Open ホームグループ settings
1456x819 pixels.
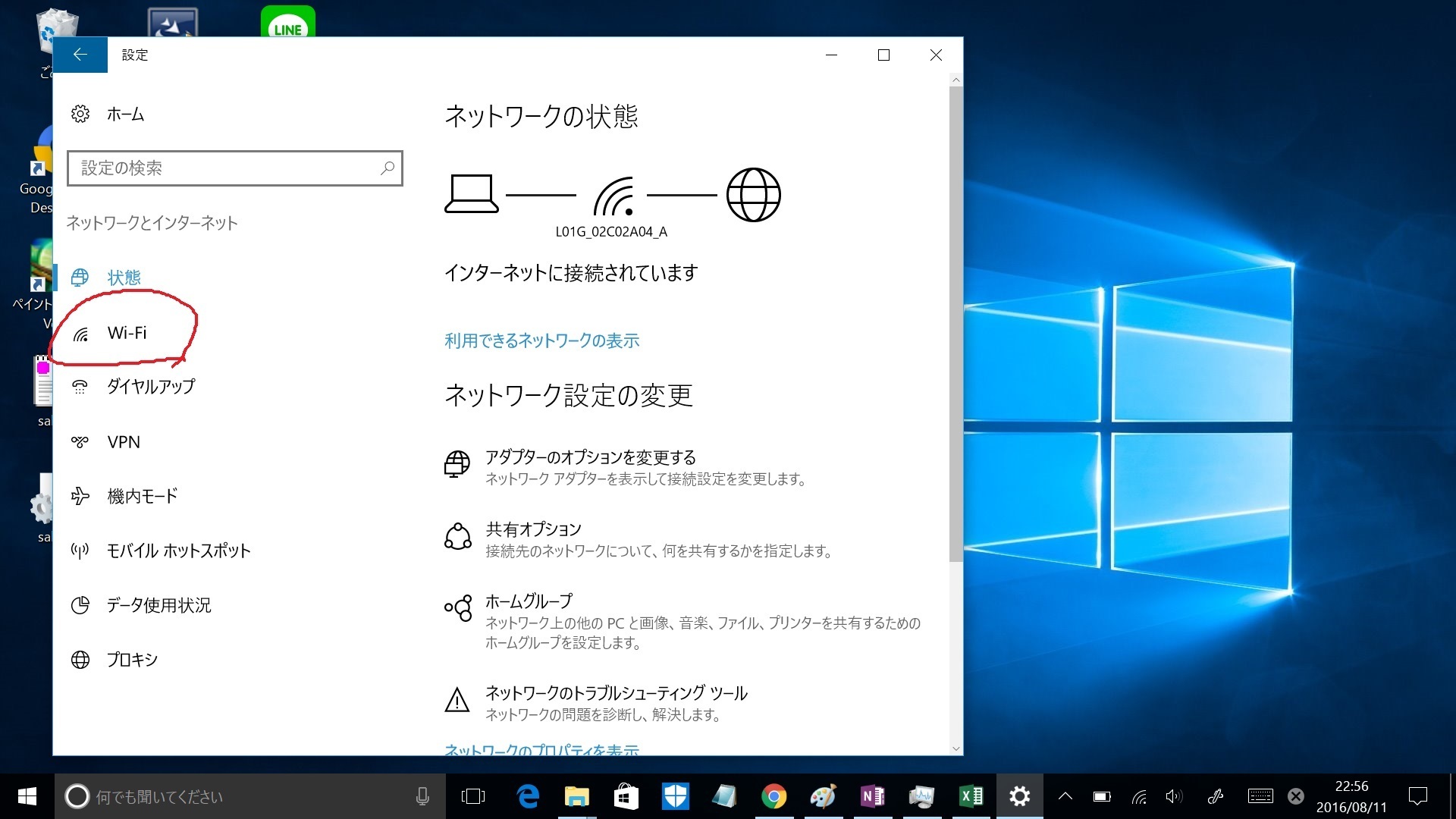[x=529, y=601]
